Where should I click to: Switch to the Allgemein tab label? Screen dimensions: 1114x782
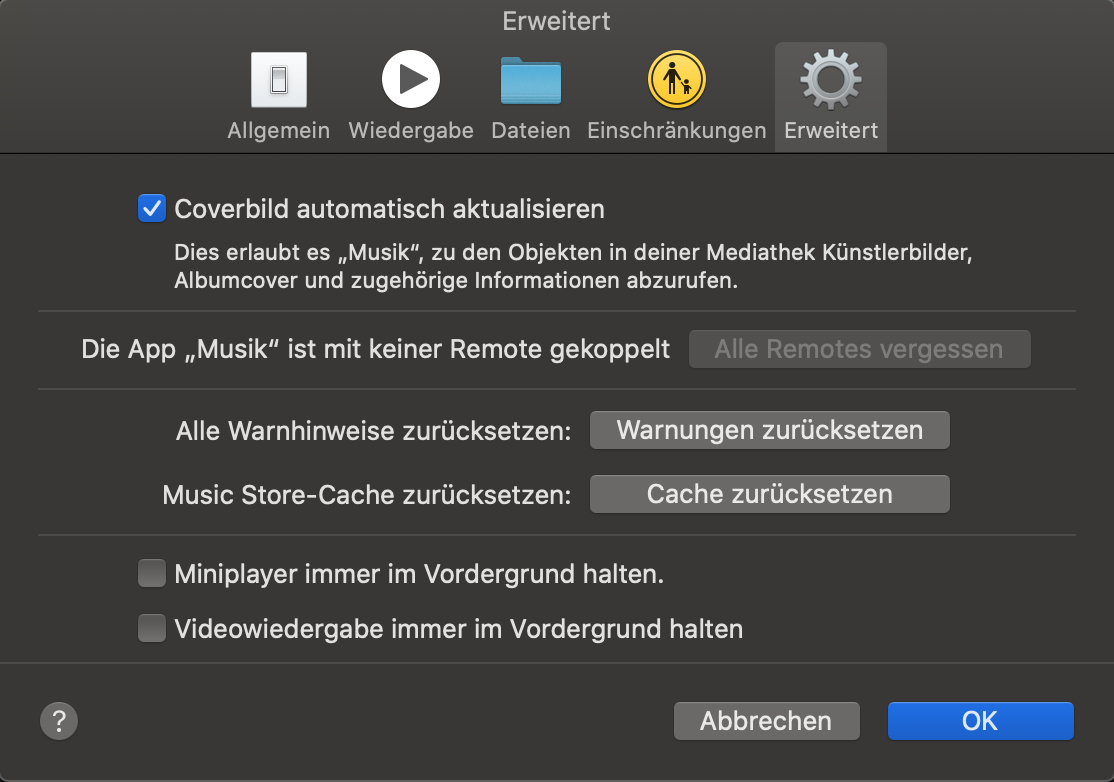click(x=278, y=131)
